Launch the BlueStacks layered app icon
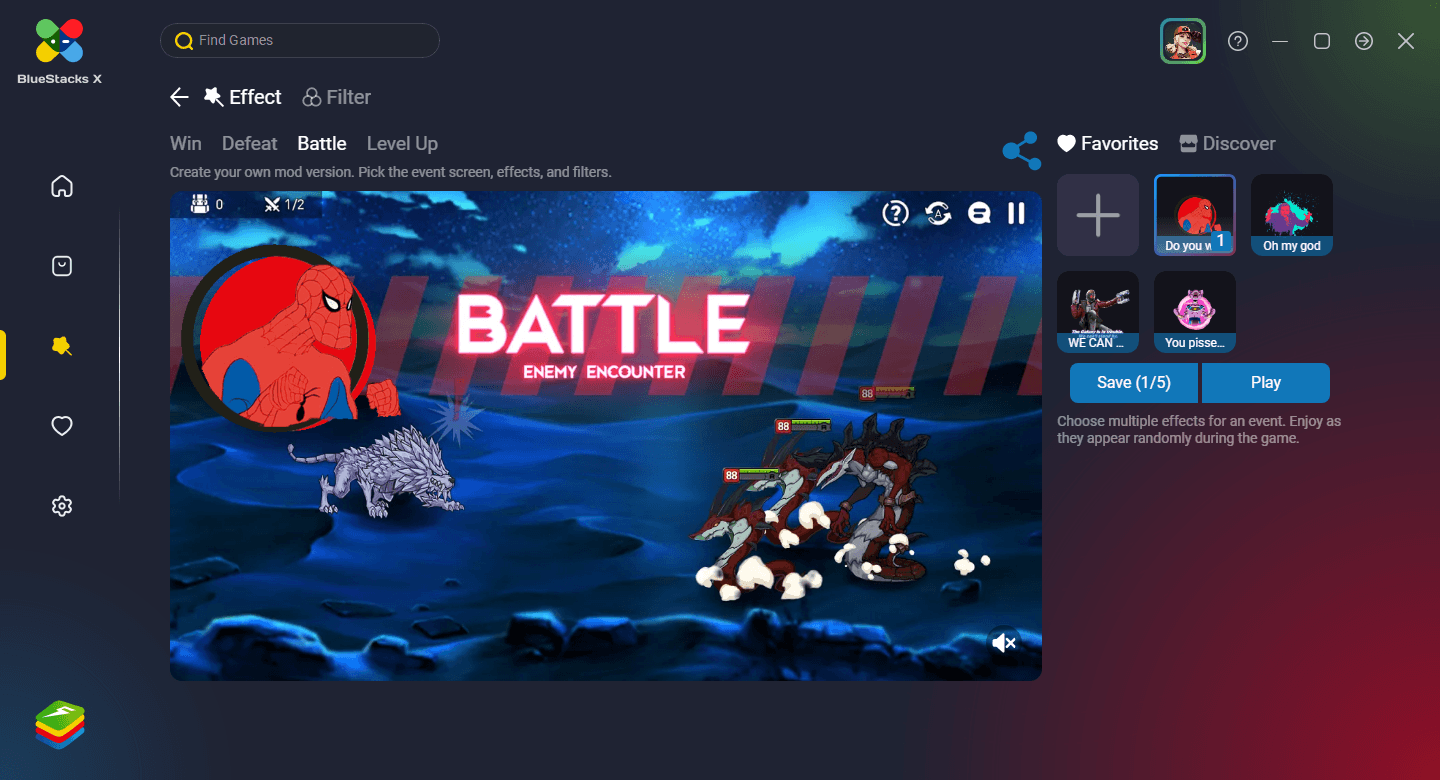 [x=60, y=725]
